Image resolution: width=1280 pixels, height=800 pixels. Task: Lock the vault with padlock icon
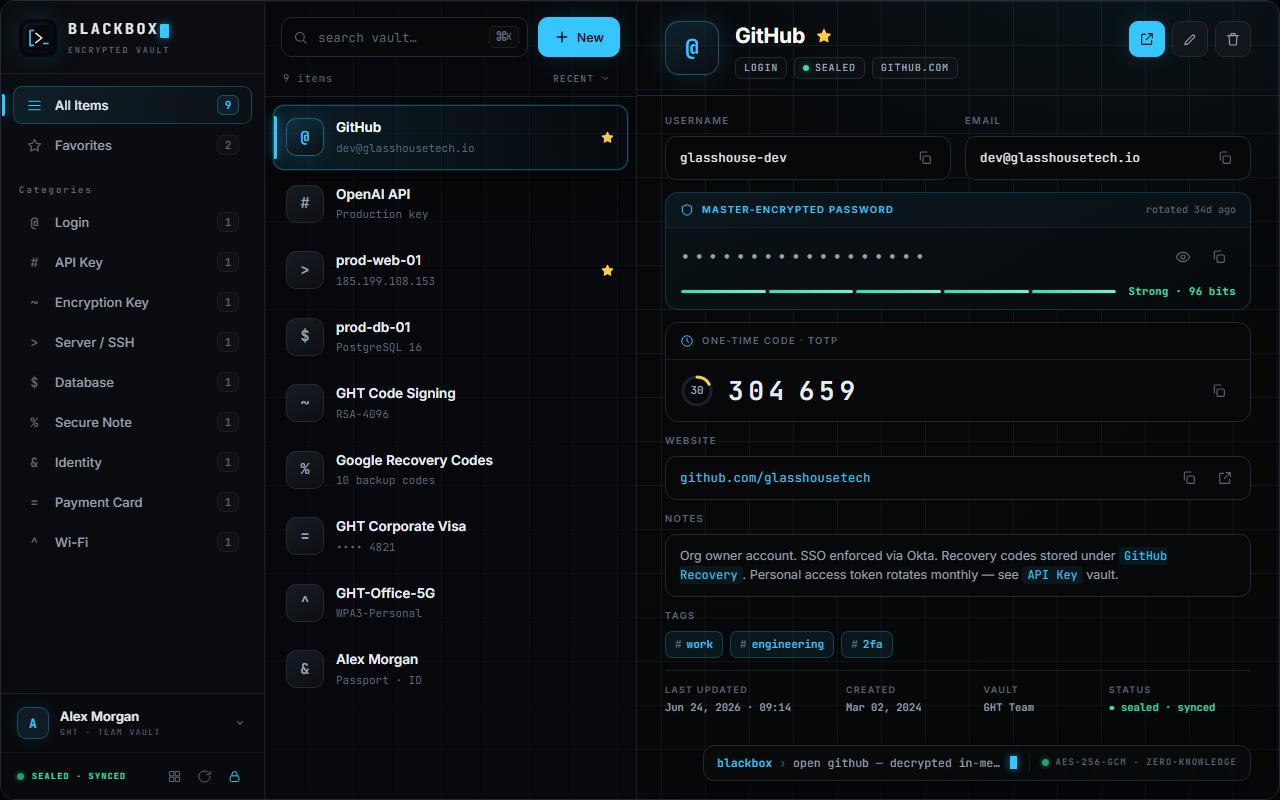tap(235, 776)
